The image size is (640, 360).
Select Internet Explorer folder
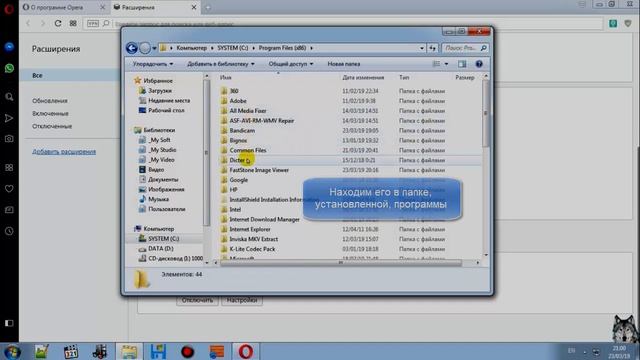(250, 229)
